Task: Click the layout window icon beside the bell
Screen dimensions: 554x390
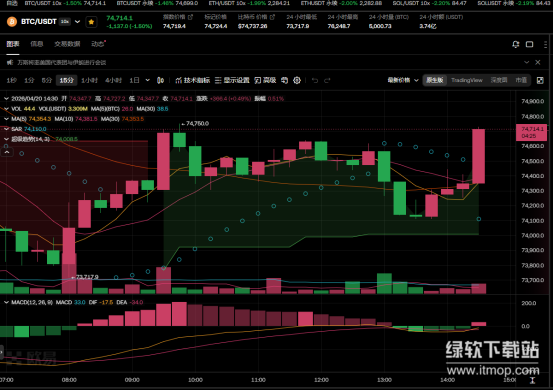Action: coord(529,44)
